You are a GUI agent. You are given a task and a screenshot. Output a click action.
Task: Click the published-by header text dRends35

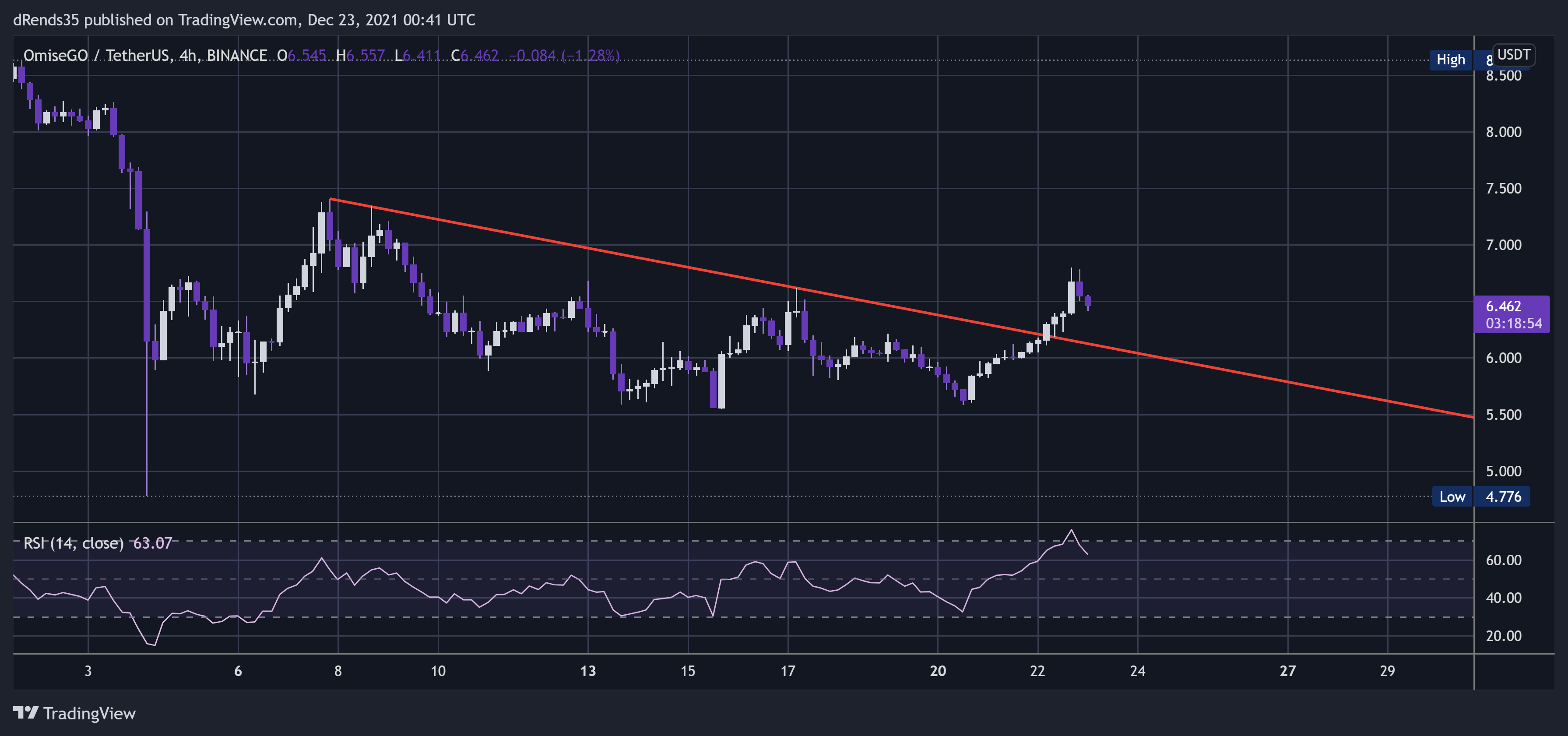[x=46, y=20]
